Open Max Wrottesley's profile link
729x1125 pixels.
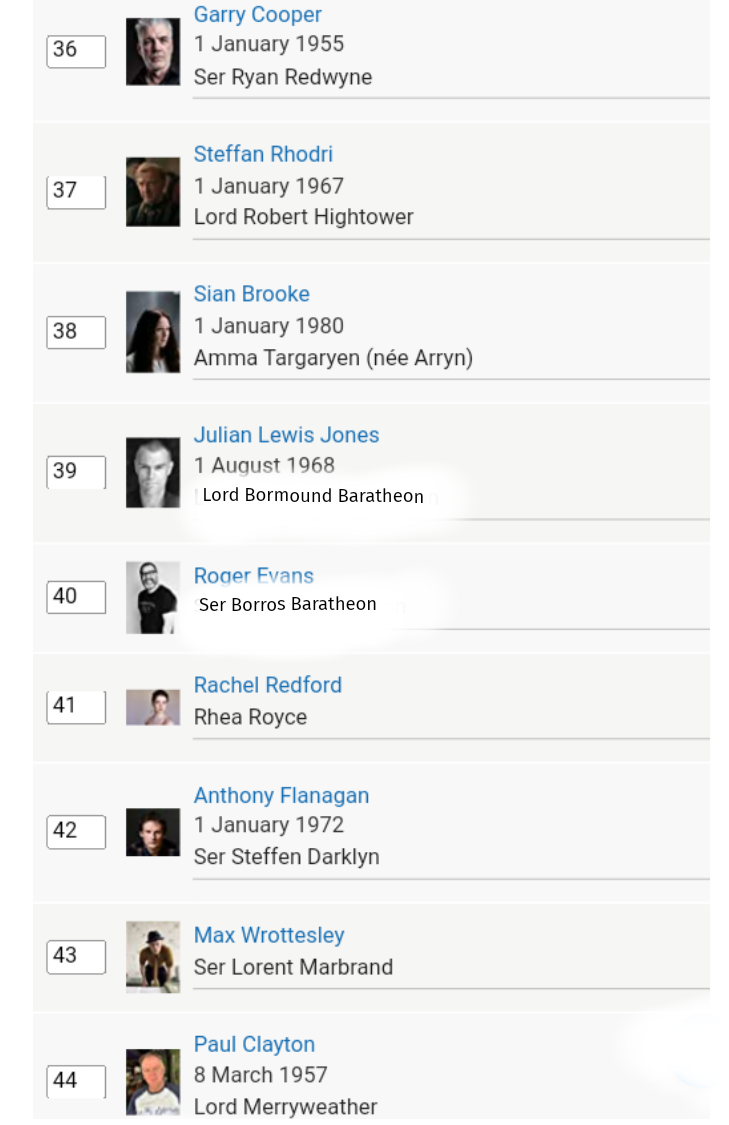click(x=268, y=935)
